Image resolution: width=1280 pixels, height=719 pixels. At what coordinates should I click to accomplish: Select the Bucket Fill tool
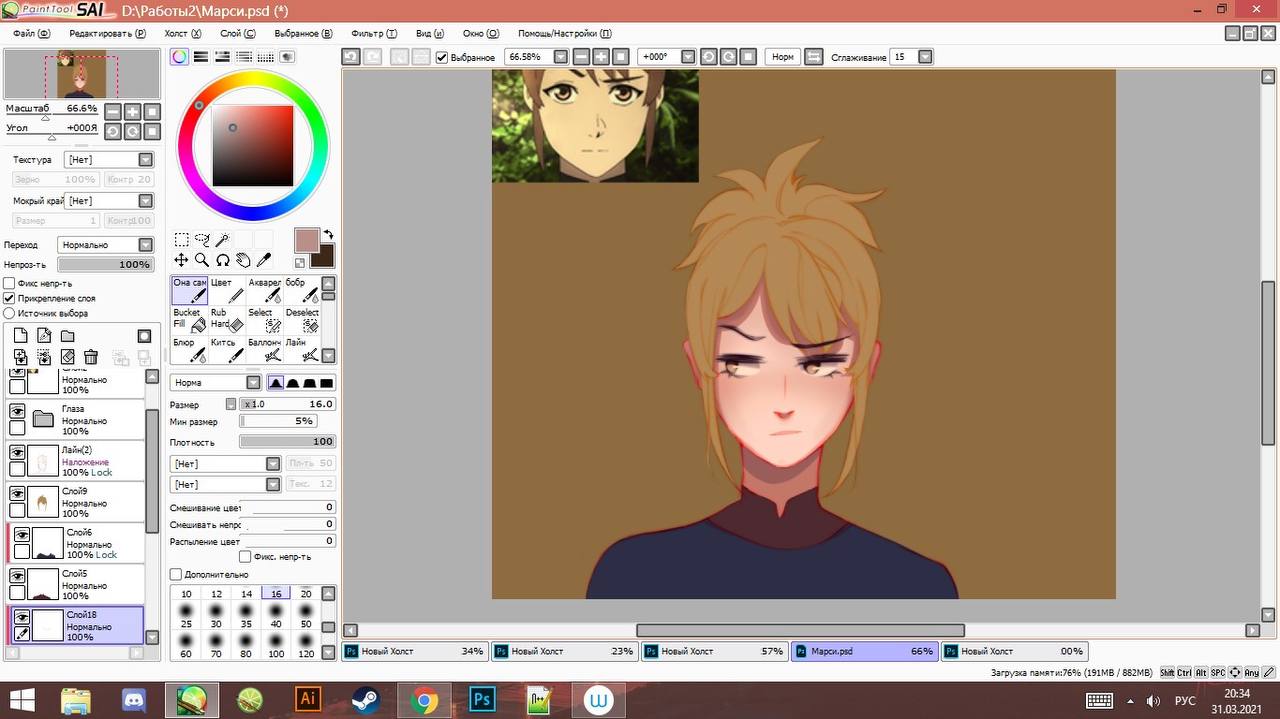(x=189, y=319)
